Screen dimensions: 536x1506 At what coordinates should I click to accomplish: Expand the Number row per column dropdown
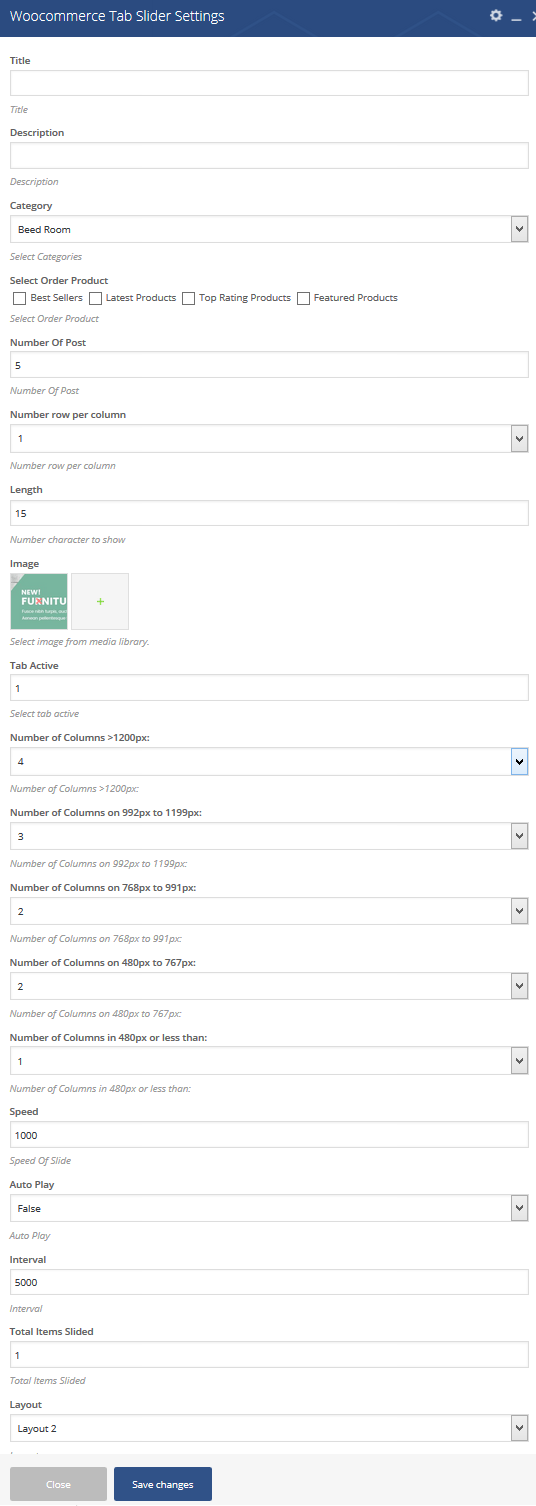tap(269, 438)
